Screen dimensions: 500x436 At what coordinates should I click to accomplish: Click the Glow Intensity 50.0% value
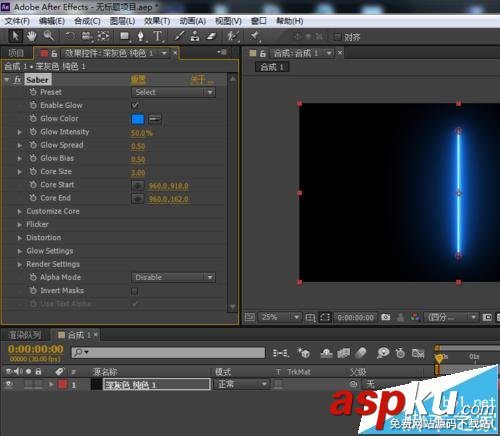click(x=141, y=133)
